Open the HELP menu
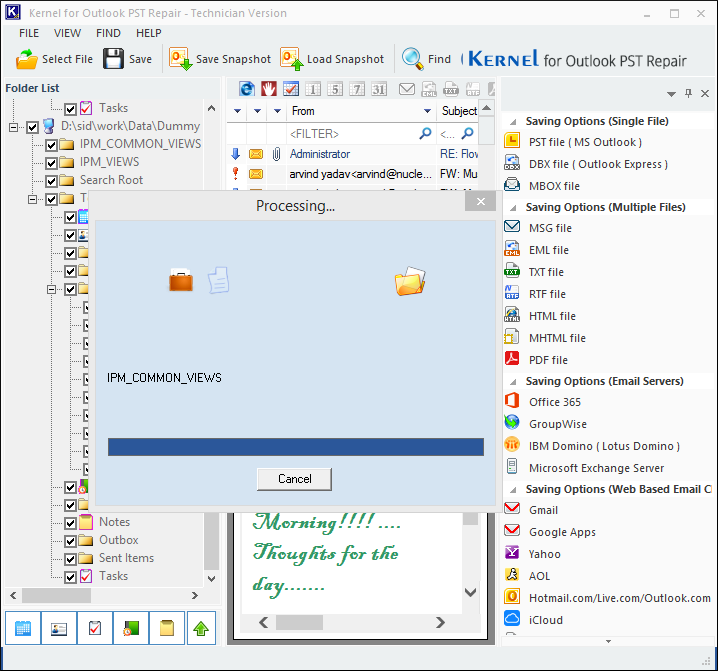 point(148,33)
